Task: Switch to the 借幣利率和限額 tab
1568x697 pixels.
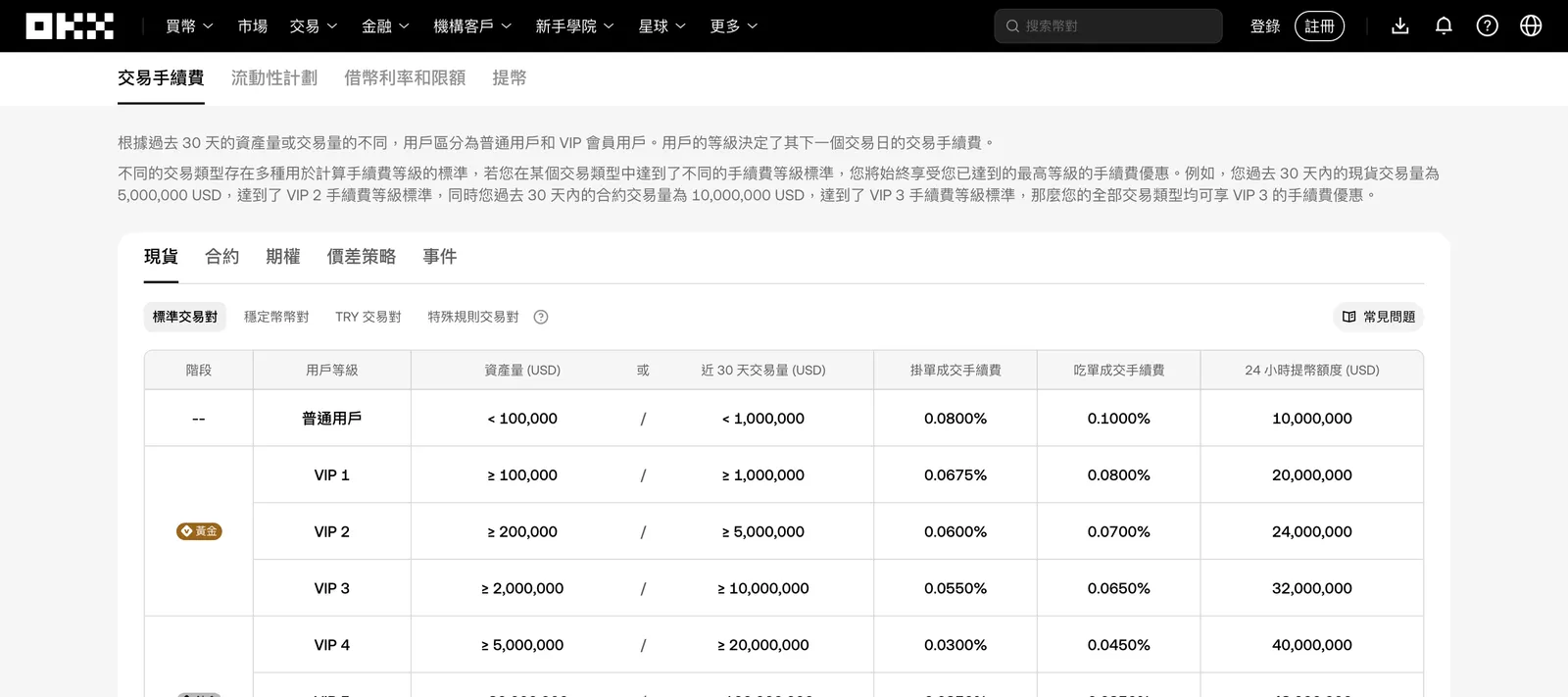Action: [405, 77]
